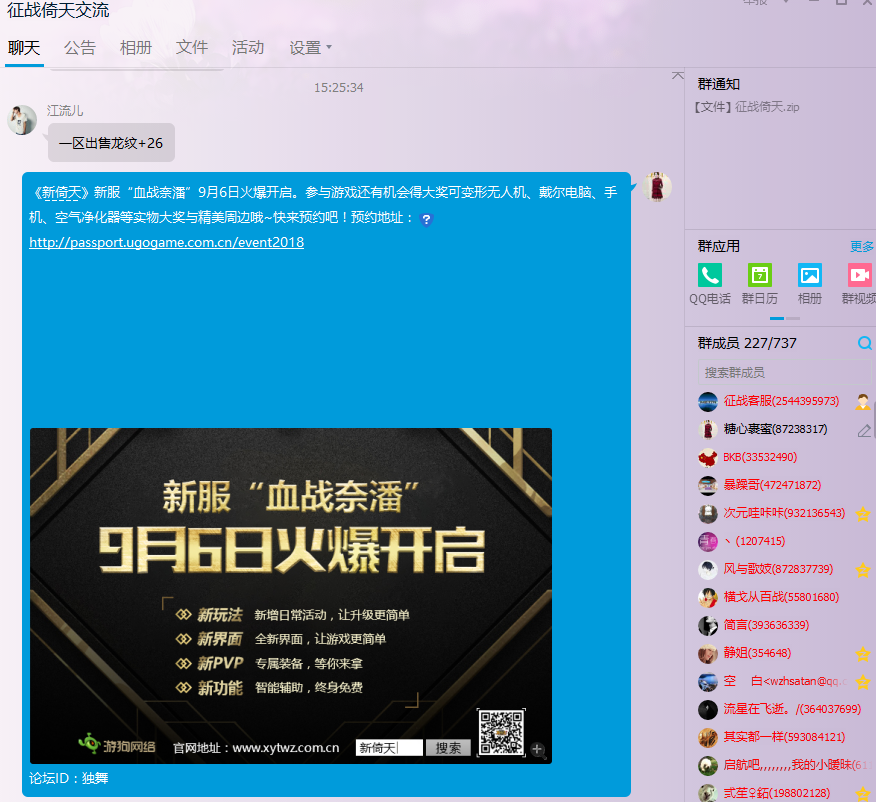The width and height of the screenshot is (876, 802).
Task: Click the 群成员 227/737 heading
Action: tap(747, 343)
